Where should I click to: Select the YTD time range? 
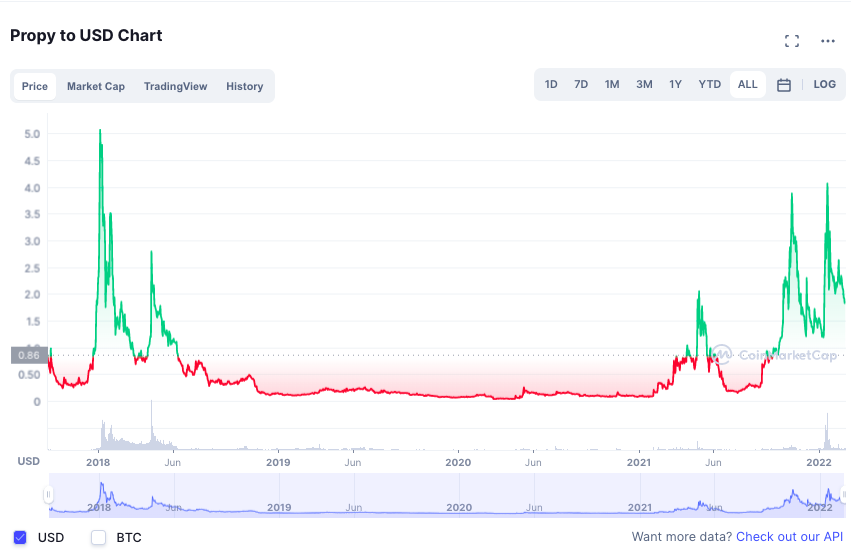click(709, 84)
